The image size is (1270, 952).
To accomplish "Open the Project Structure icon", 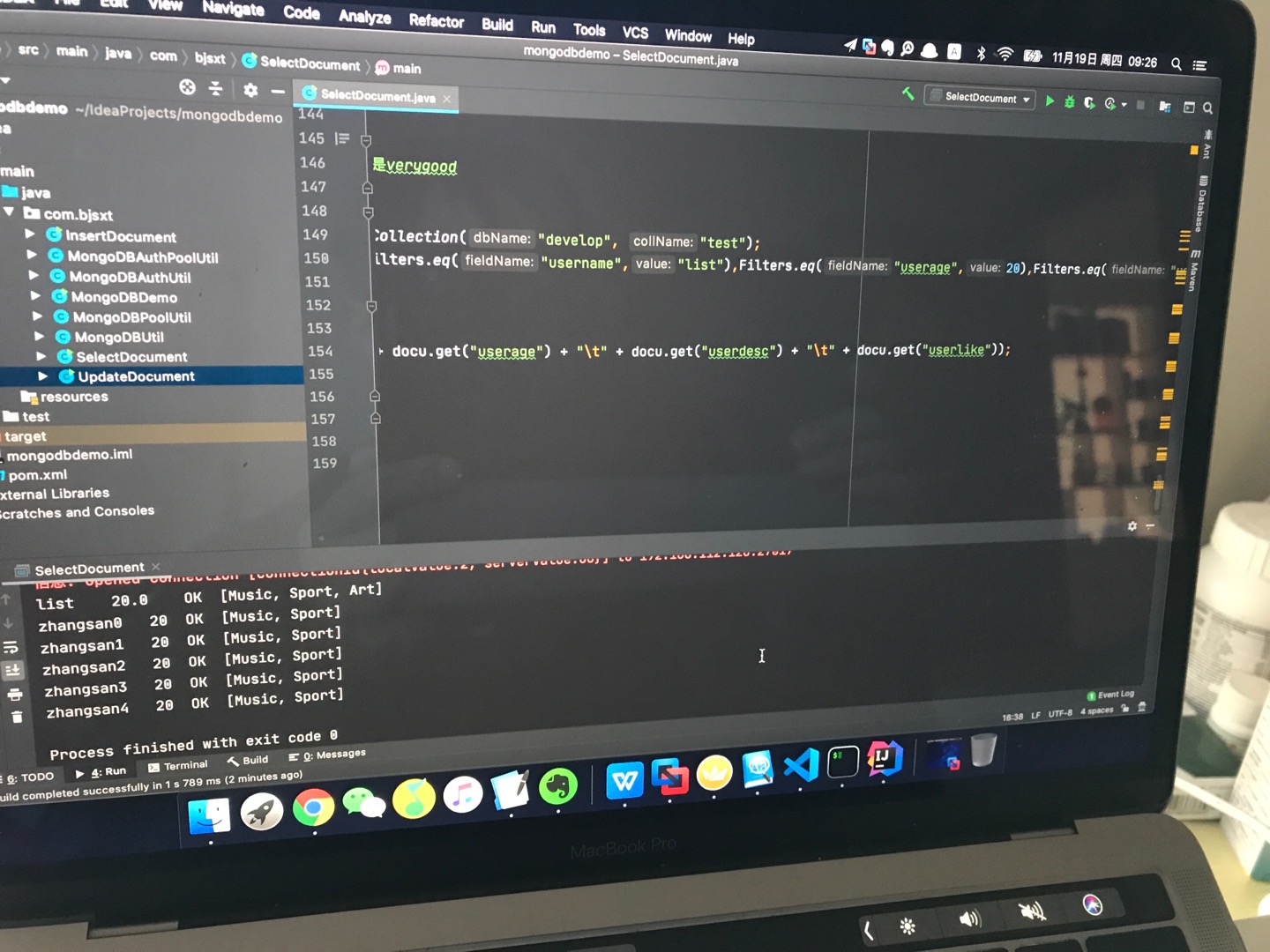I will pyautogui.click(x=1165, y=107).
